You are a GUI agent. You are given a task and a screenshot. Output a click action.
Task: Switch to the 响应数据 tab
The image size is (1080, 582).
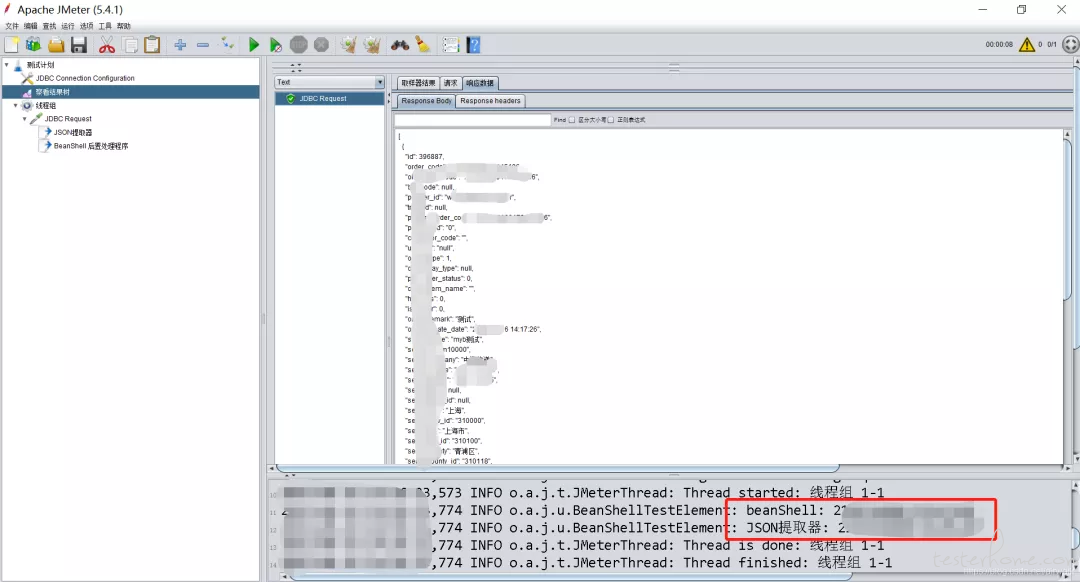[480, 83]
